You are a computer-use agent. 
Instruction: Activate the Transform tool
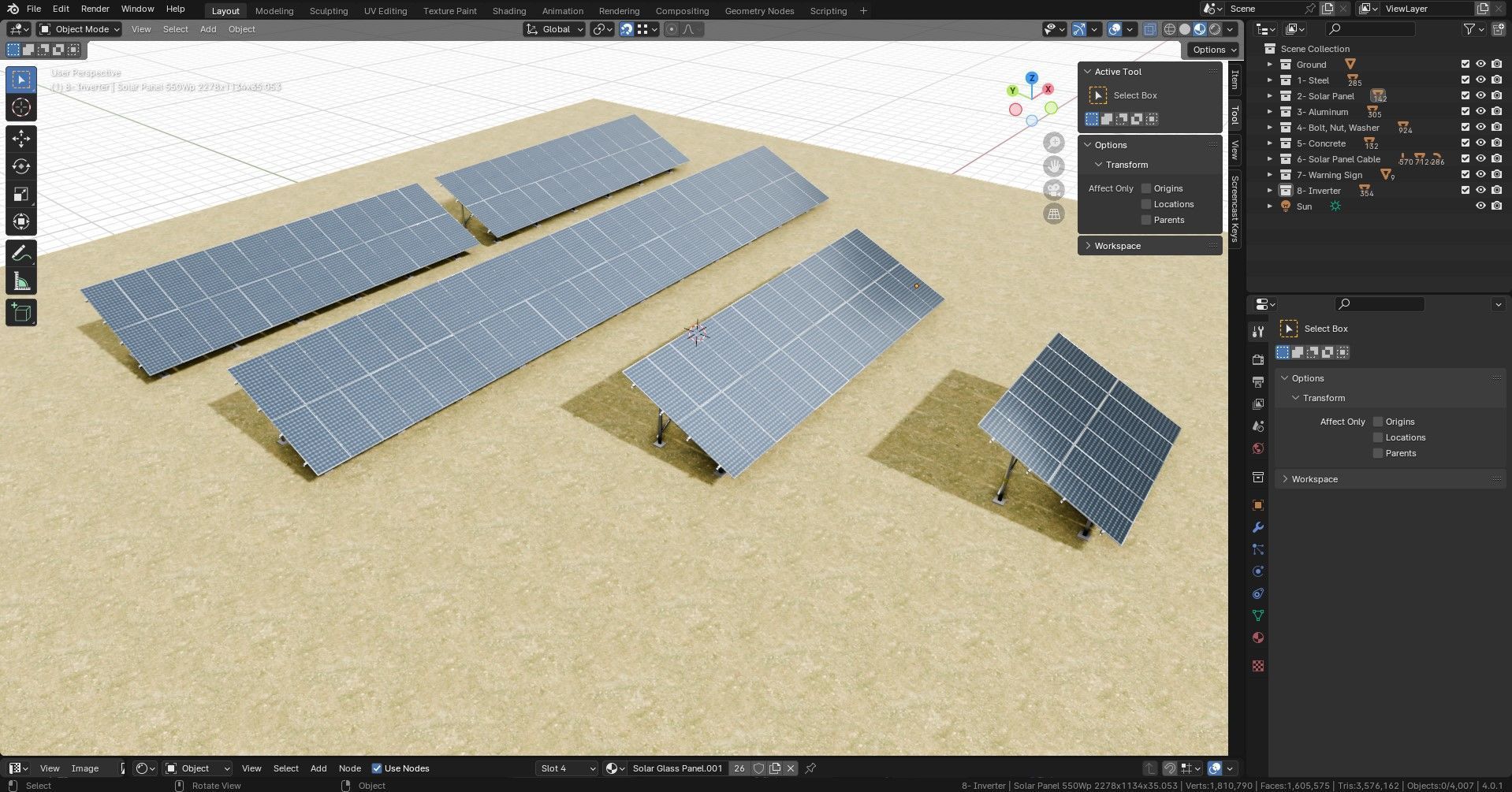tap(21, 221)
